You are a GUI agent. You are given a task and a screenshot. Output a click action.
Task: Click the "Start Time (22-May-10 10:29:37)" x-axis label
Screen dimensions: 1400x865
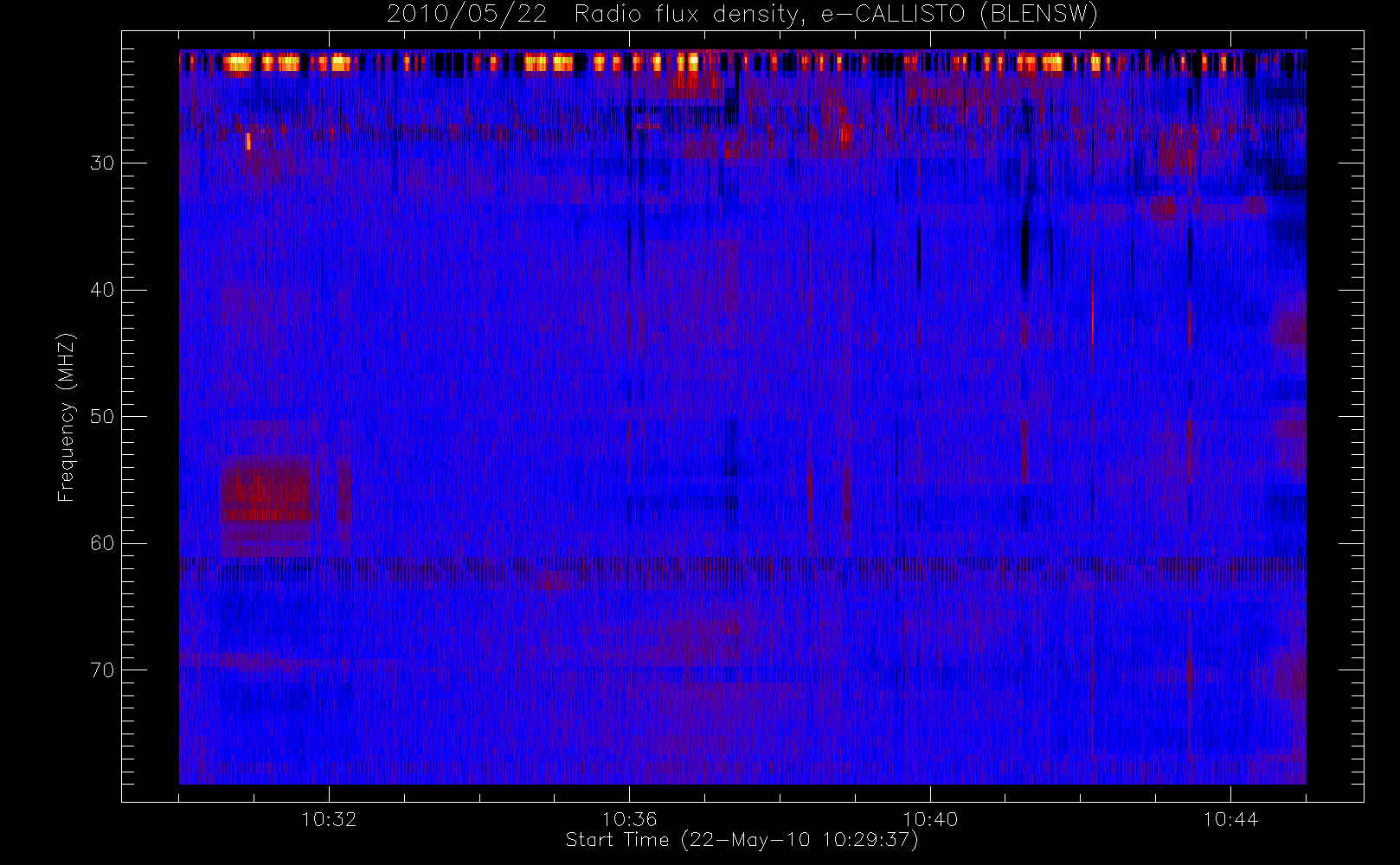(x=742, y=840)
